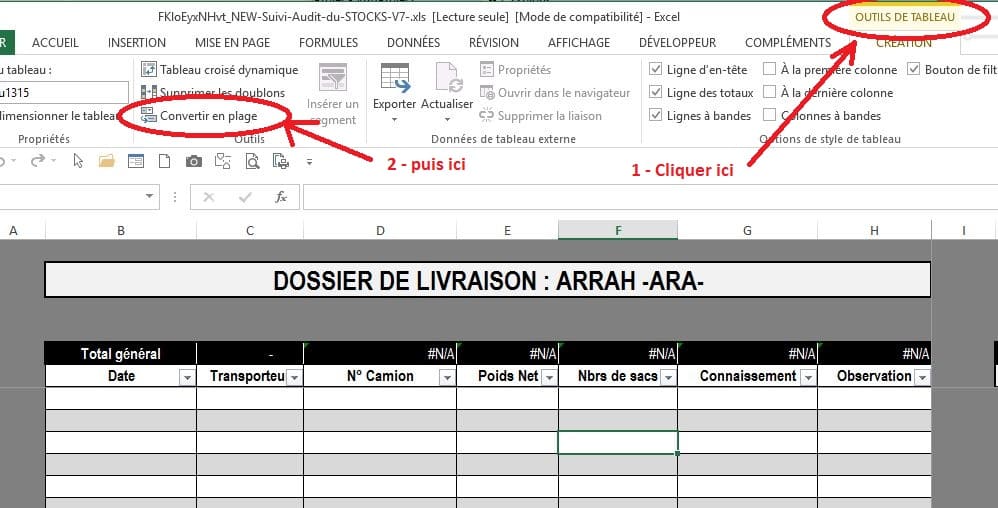Open print preview magnifier icon
998x508 pixels.
tap(253, 162)
